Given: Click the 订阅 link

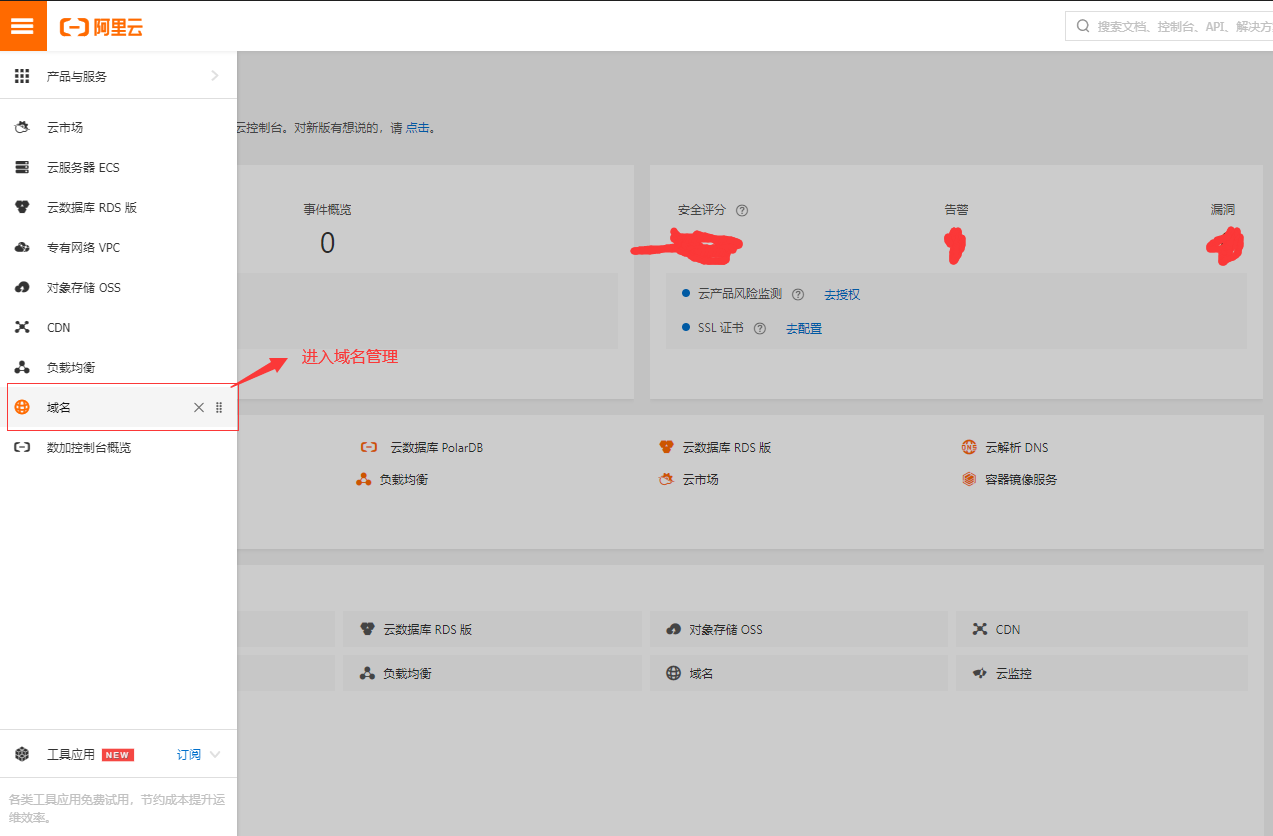Looking at the screenshot, I should [188, 755].
